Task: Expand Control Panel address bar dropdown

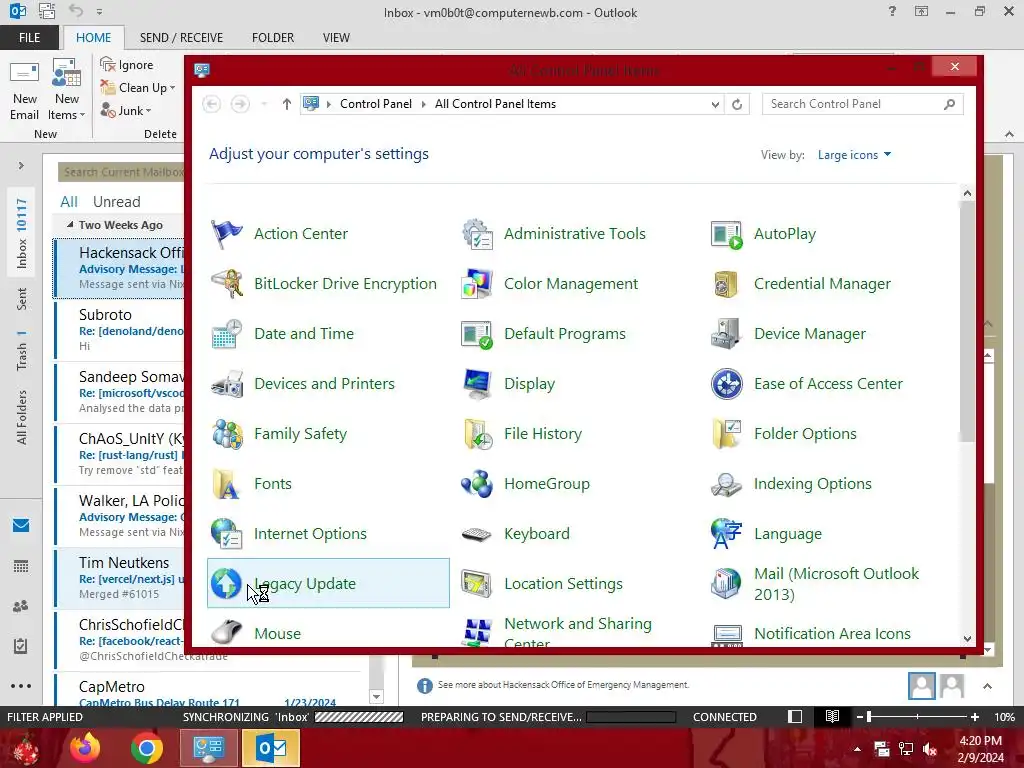Action: 715,104
